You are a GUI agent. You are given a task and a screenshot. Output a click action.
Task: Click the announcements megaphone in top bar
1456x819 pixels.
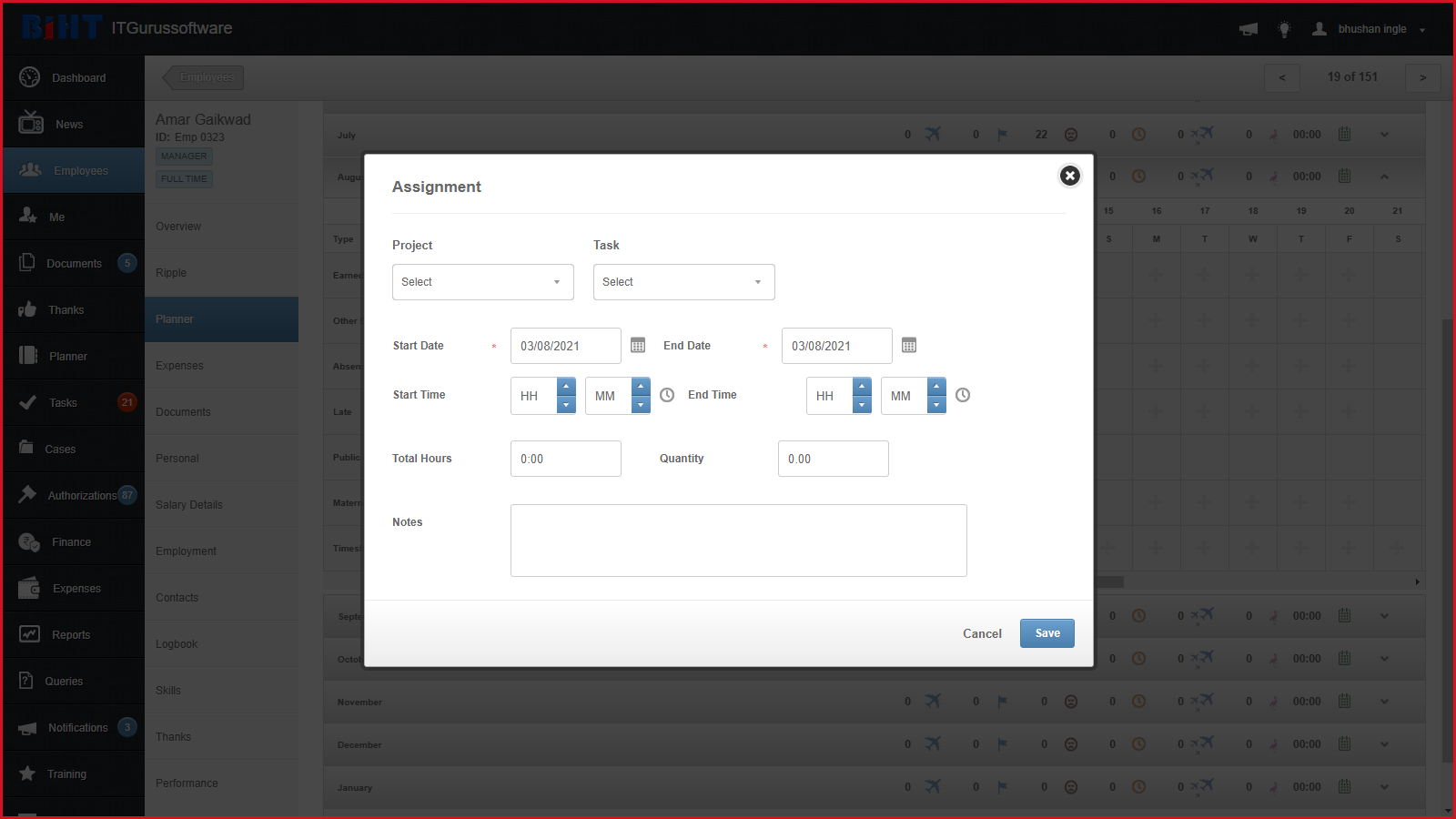[1249, 29]
